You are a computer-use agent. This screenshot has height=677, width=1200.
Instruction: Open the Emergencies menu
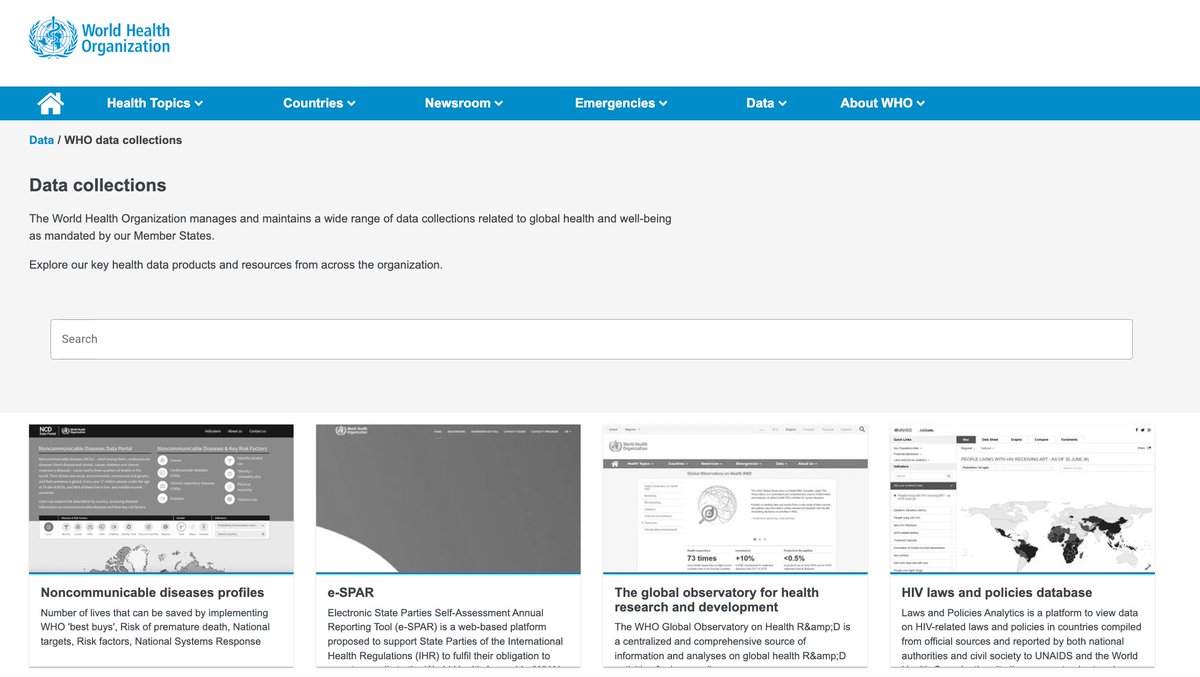tap(621, 103)
